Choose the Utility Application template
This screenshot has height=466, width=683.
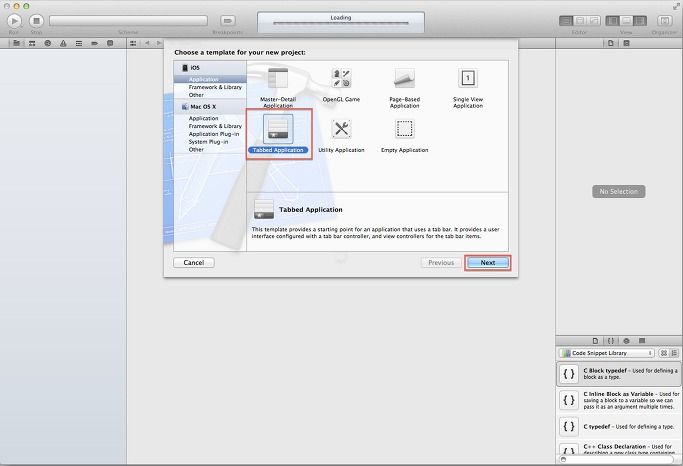[x=341, y=135]
